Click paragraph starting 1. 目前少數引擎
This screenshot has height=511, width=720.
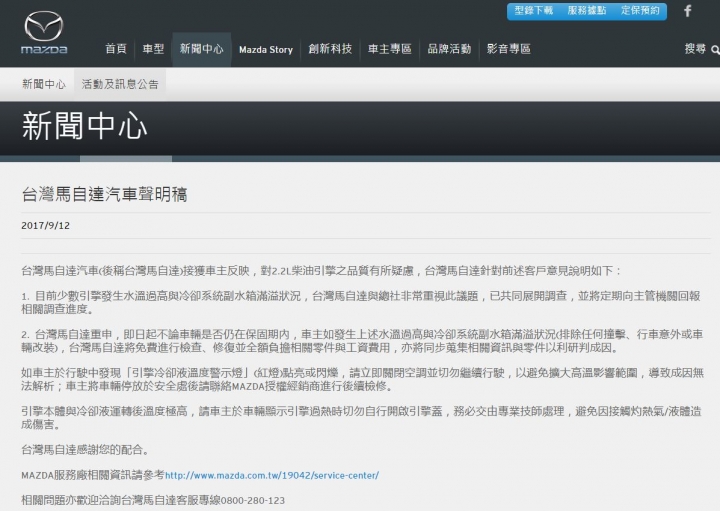[x=362, y=303]
